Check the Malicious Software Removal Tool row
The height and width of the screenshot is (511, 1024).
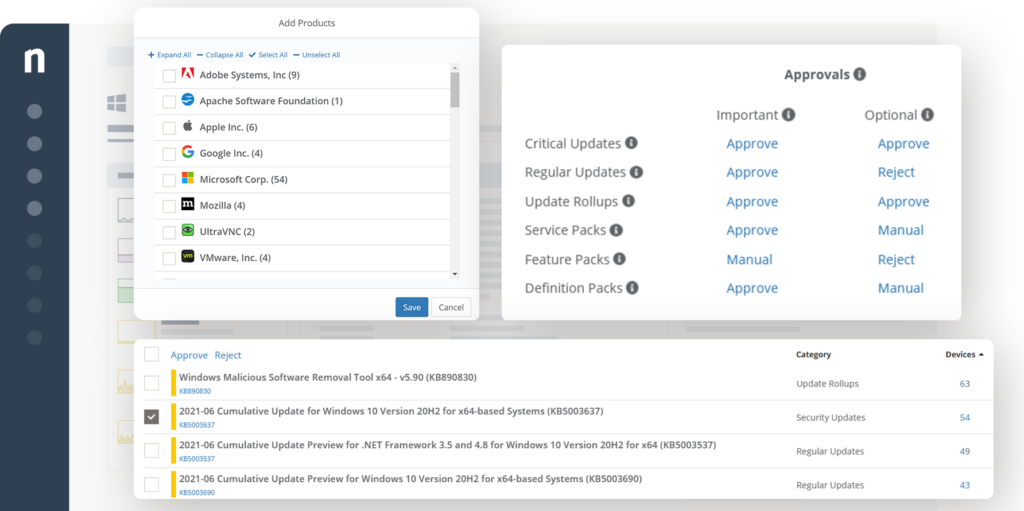(152, 383)
